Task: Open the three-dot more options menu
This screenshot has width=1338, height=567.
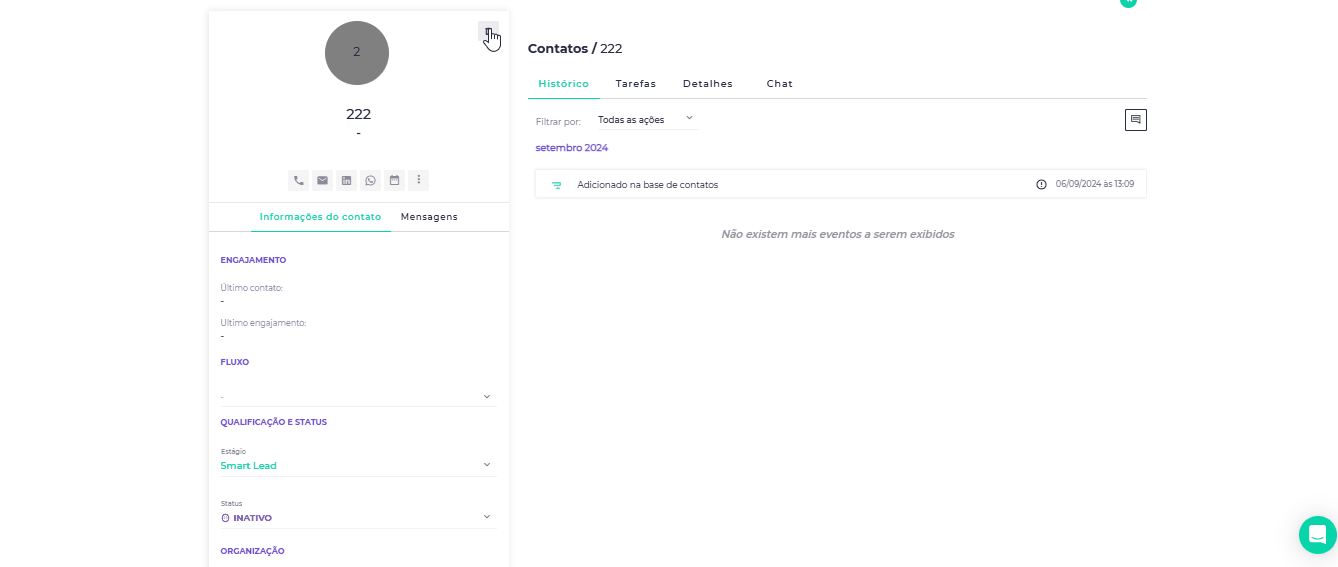Action: 419,180
